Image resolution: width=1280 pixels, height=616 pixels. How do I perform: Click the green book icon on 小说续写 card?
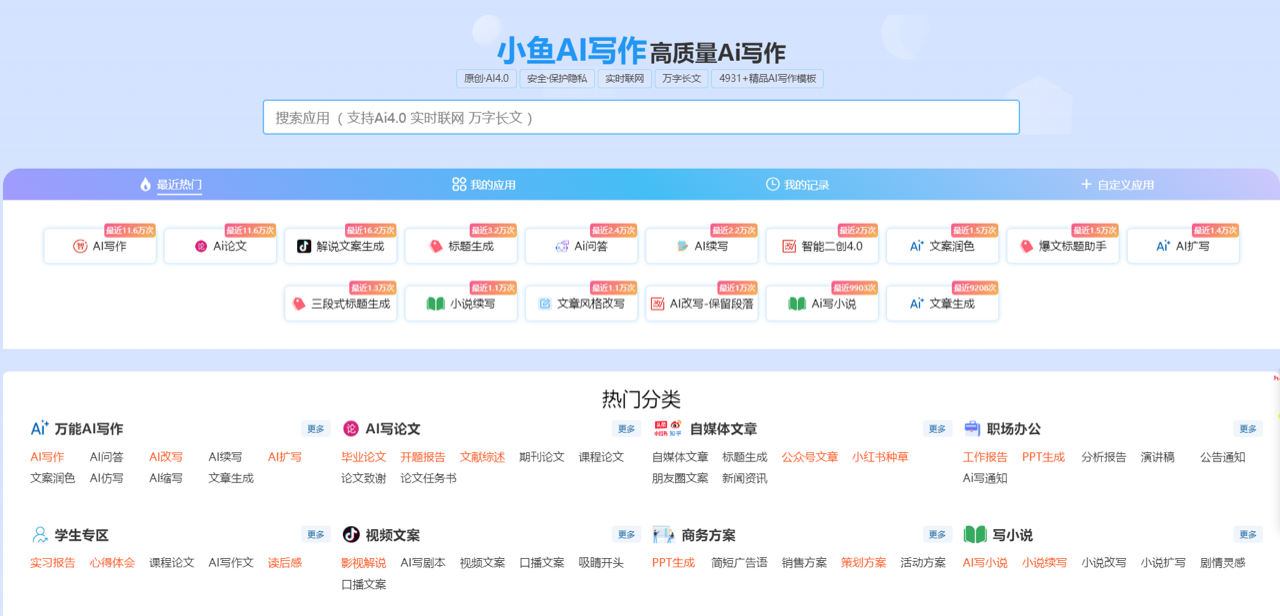(435, 304)
